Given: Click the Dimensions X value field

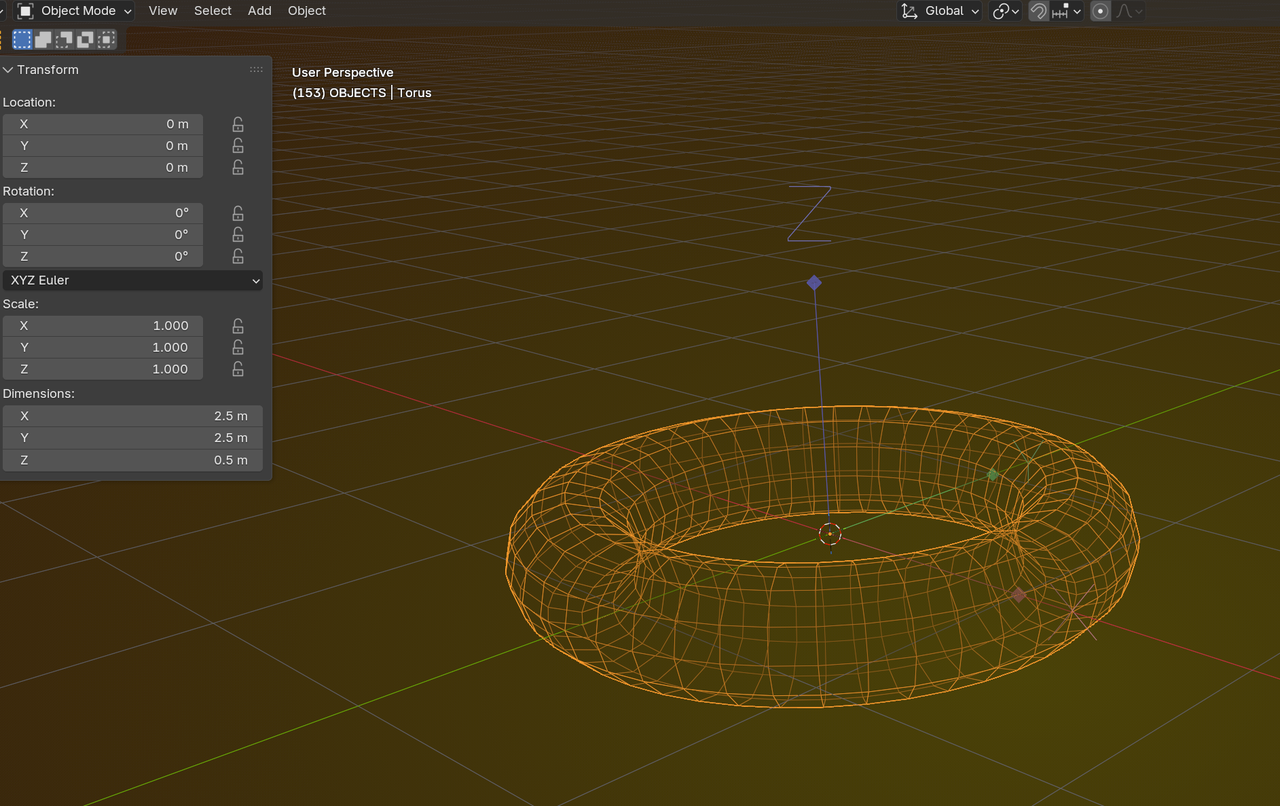Looking at the screenshot, I should (133, 416).
